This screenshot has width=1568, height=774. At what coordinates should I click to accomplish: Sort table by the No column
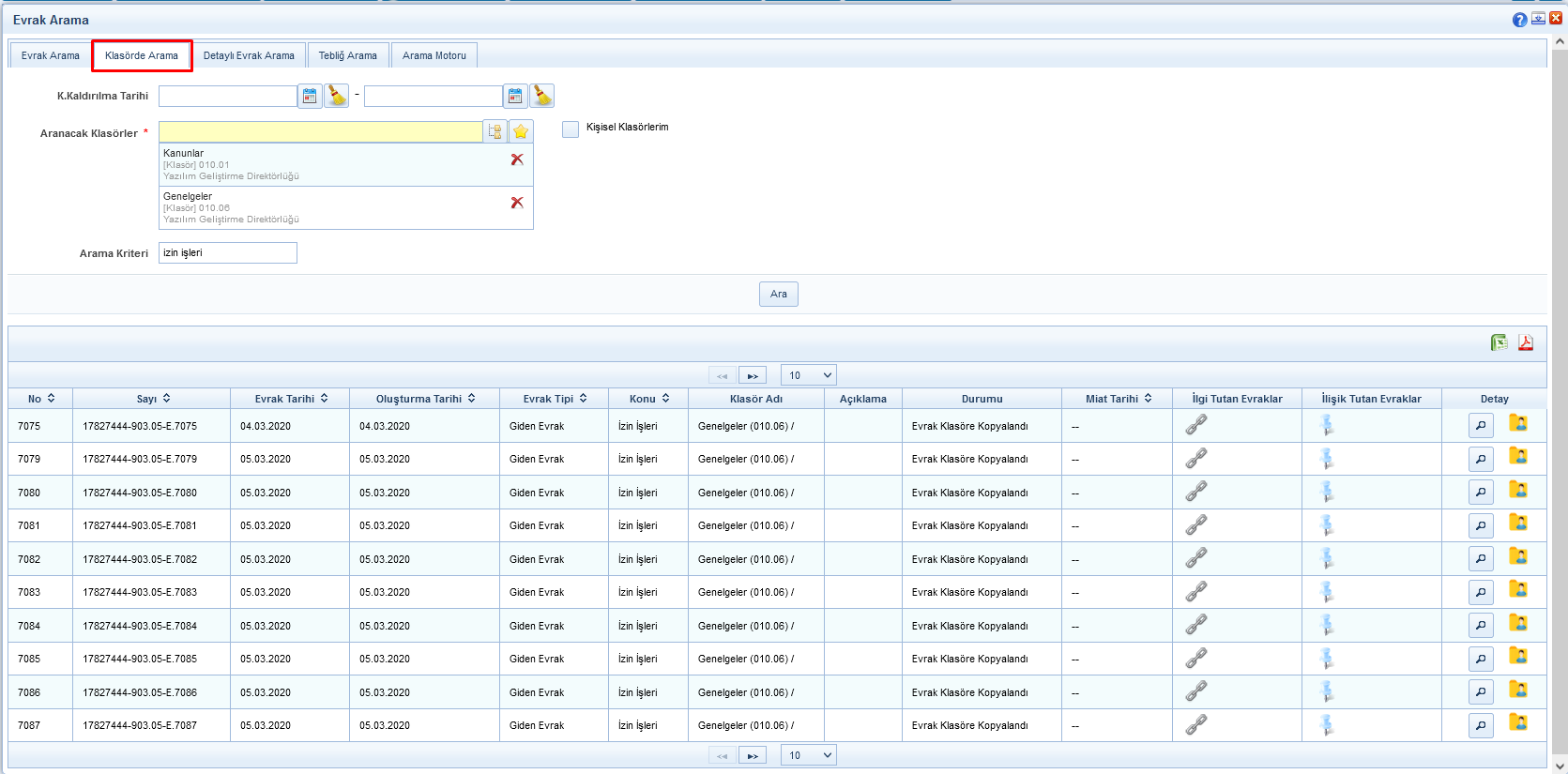point(41,399)
